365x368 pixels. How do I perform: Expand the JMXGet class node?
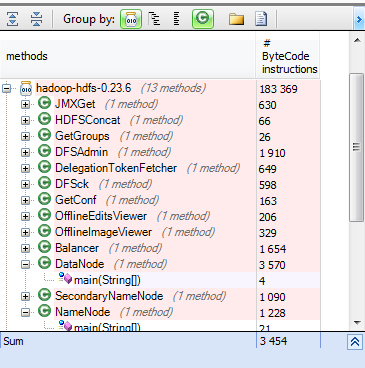(x=25, y=105)
